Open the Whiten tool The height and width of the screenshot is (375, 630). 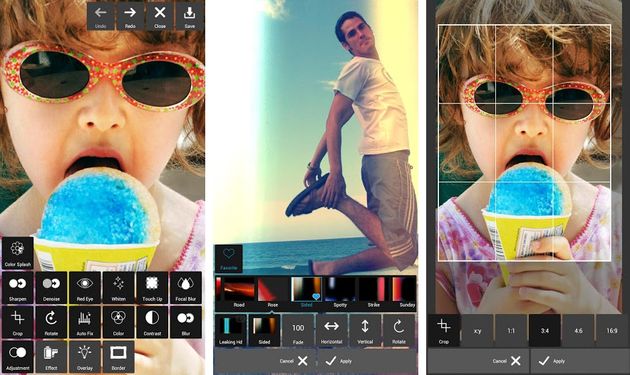[x=119, y=287]
